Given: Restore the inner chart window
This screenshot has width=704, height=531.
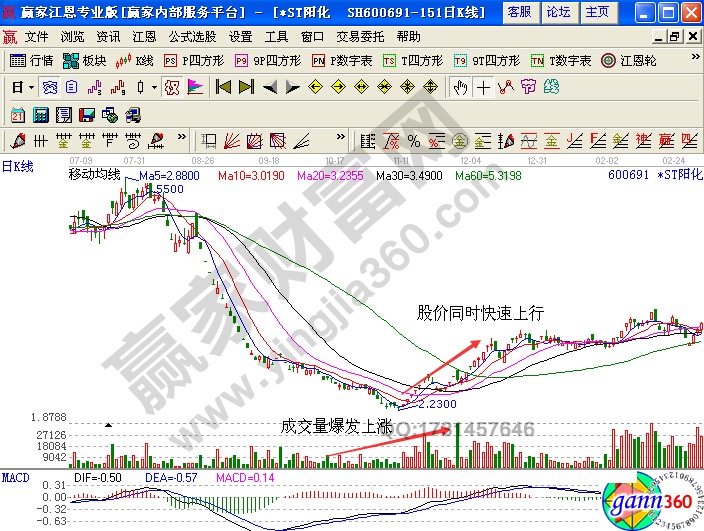Looking at the screenshot, I should (x=674, y=37).
